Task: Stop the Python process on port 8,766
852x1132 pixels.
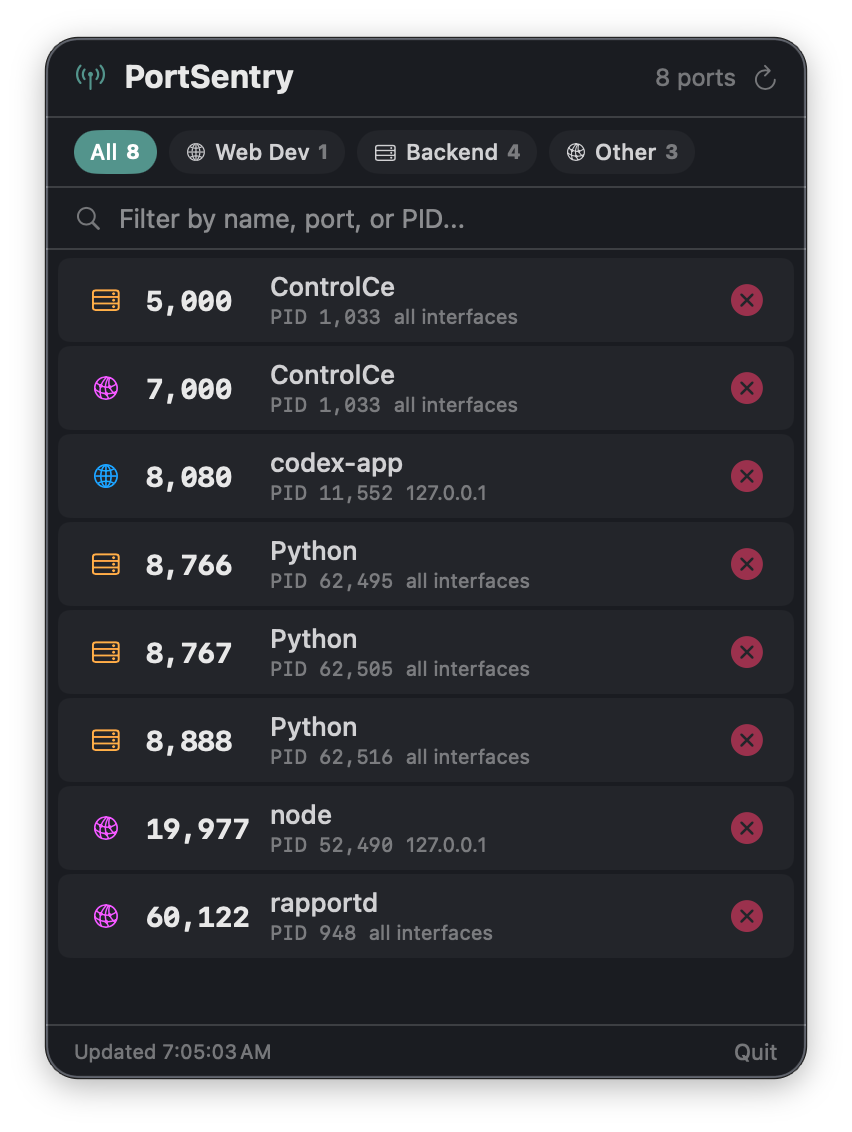Action: (746, 564)
